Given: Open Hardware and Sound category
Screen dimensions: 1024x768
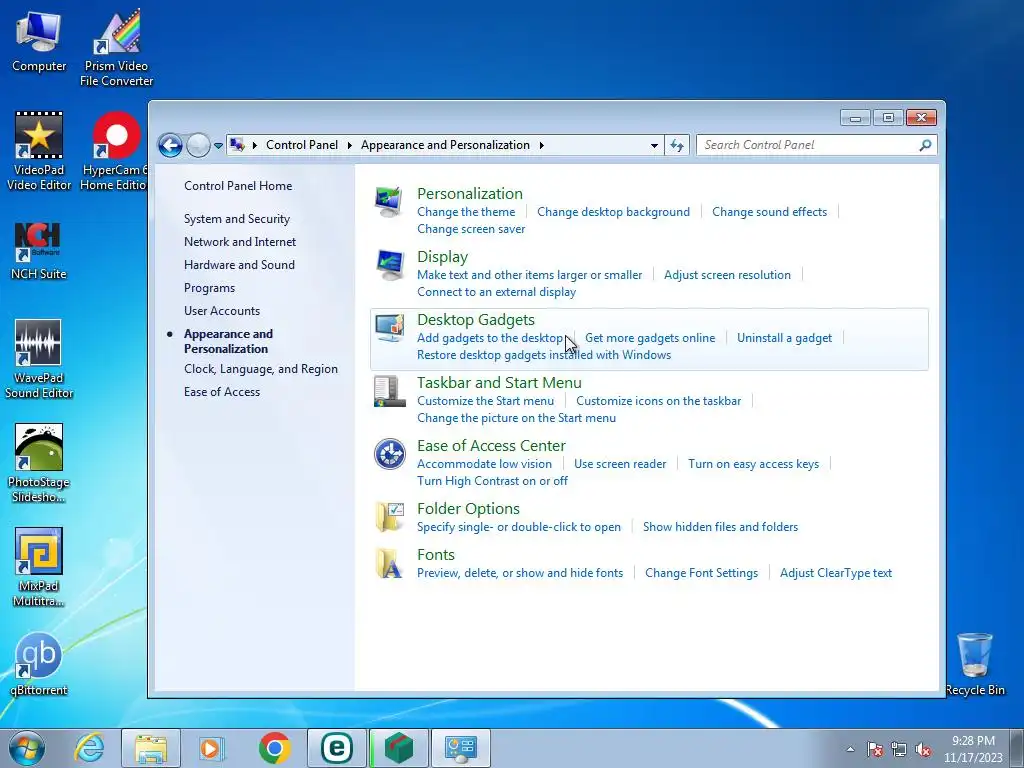Looking at the screenshot, I should point(239,264).
